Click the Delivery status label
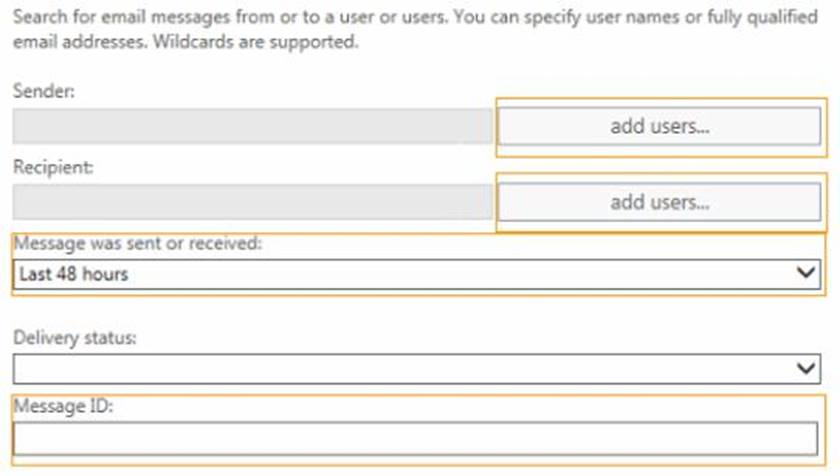This screenshot has width=840, height=476. pos(74,338)
